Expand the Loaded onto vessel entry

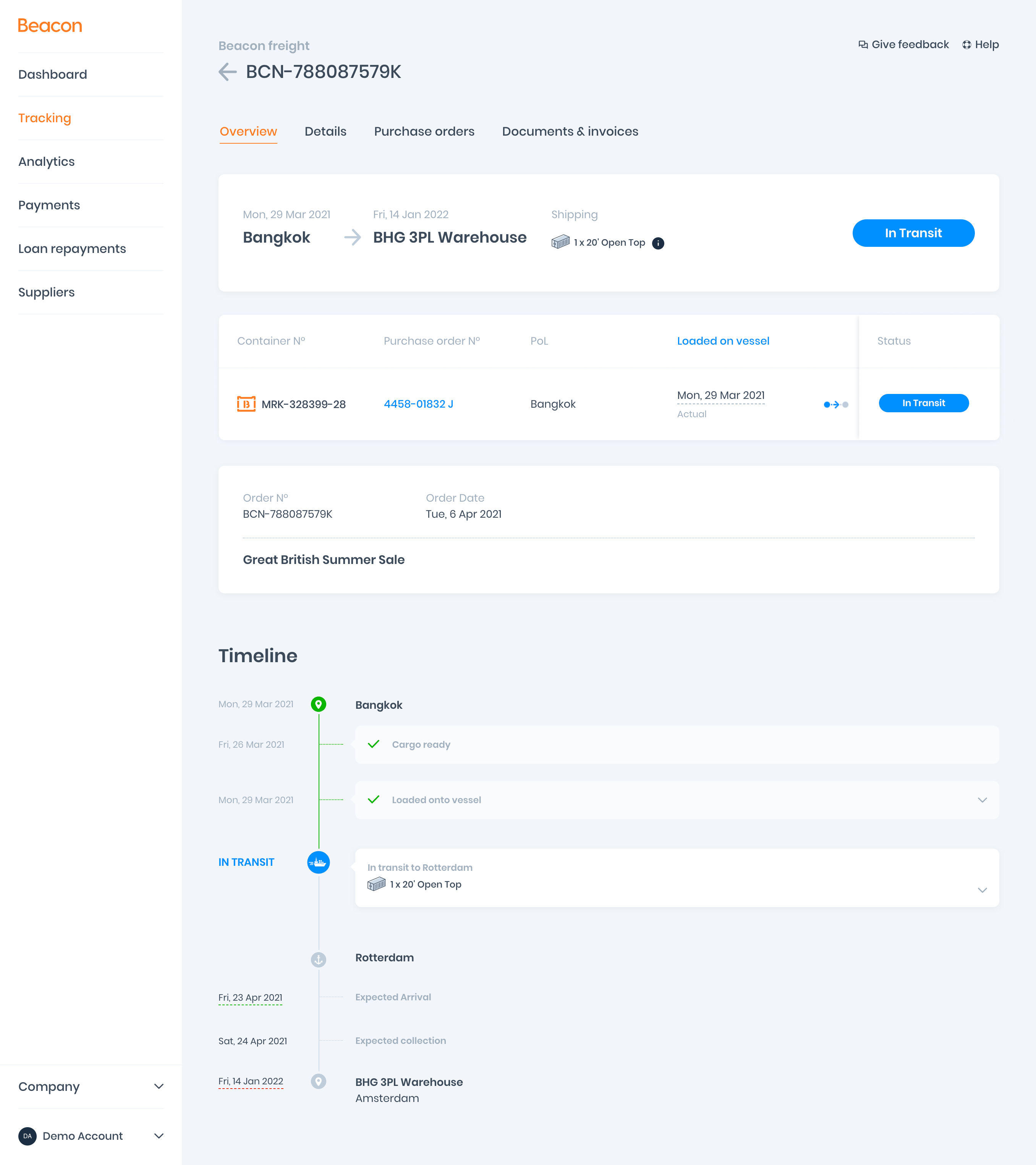[x=982, y=800]
